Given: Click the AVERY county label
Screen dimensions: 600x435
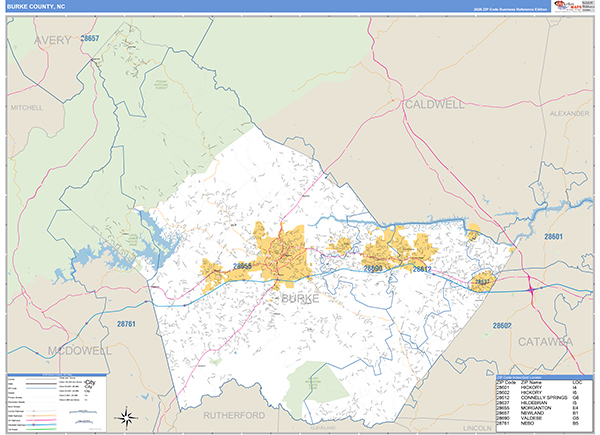Looking at the screenshot, I should point(52,40).
